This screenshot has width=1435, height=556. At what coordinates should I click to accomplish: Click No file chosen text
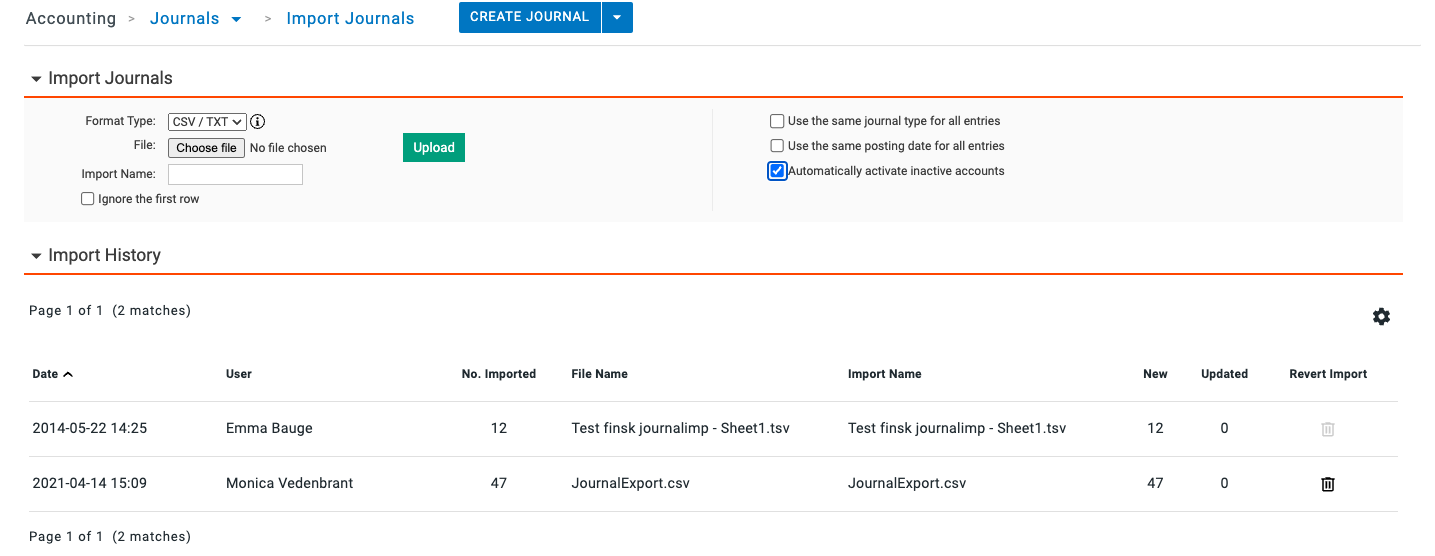[288, 148]
